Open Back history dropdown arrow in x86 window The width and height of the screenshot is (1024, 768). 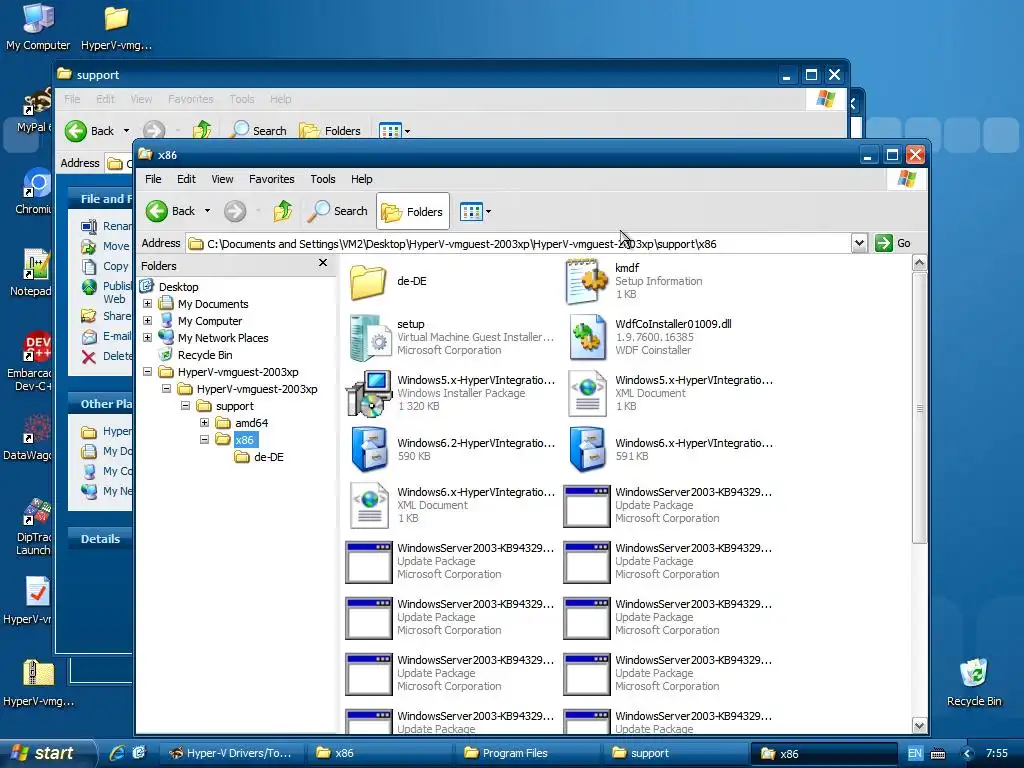[207, 211]
